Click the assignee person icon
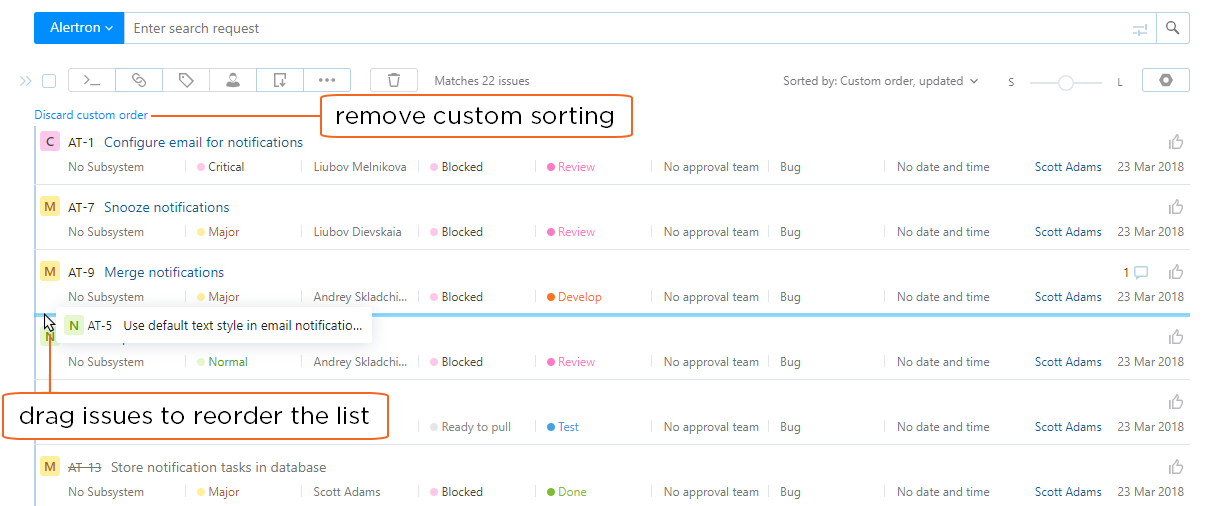This screenshot has height=506, width=1221. pyautogui.click(x=232, y=81)
